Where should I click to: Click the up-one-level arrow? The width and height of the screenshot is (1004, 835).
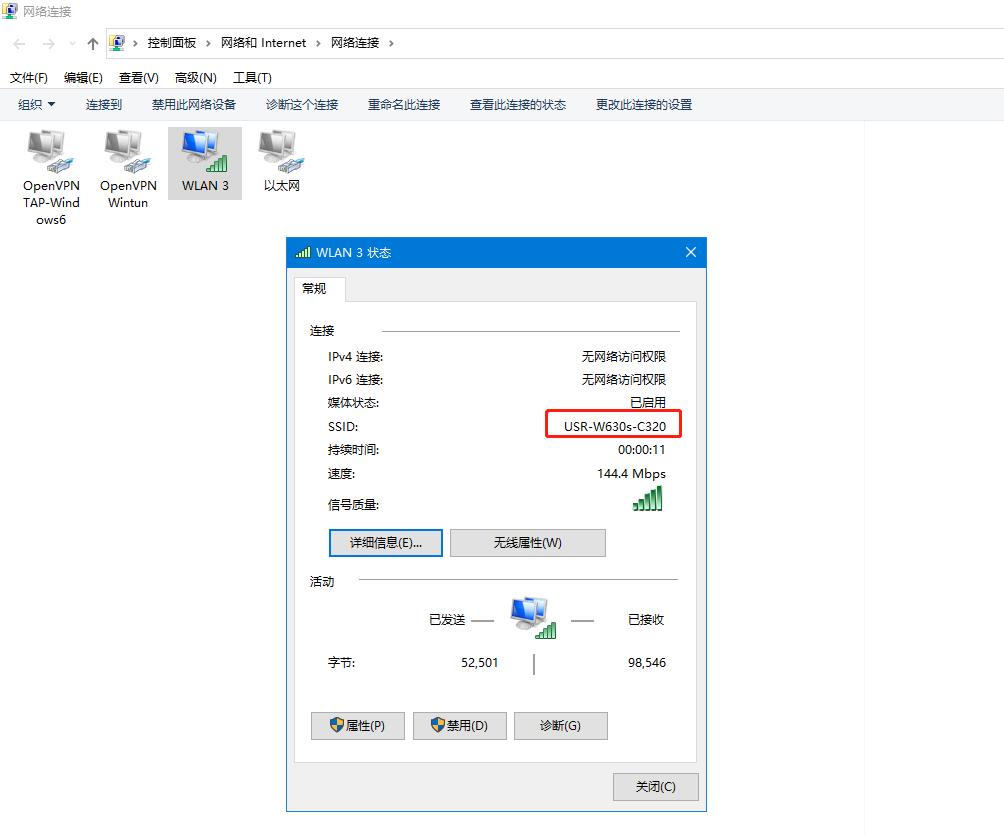93,44
